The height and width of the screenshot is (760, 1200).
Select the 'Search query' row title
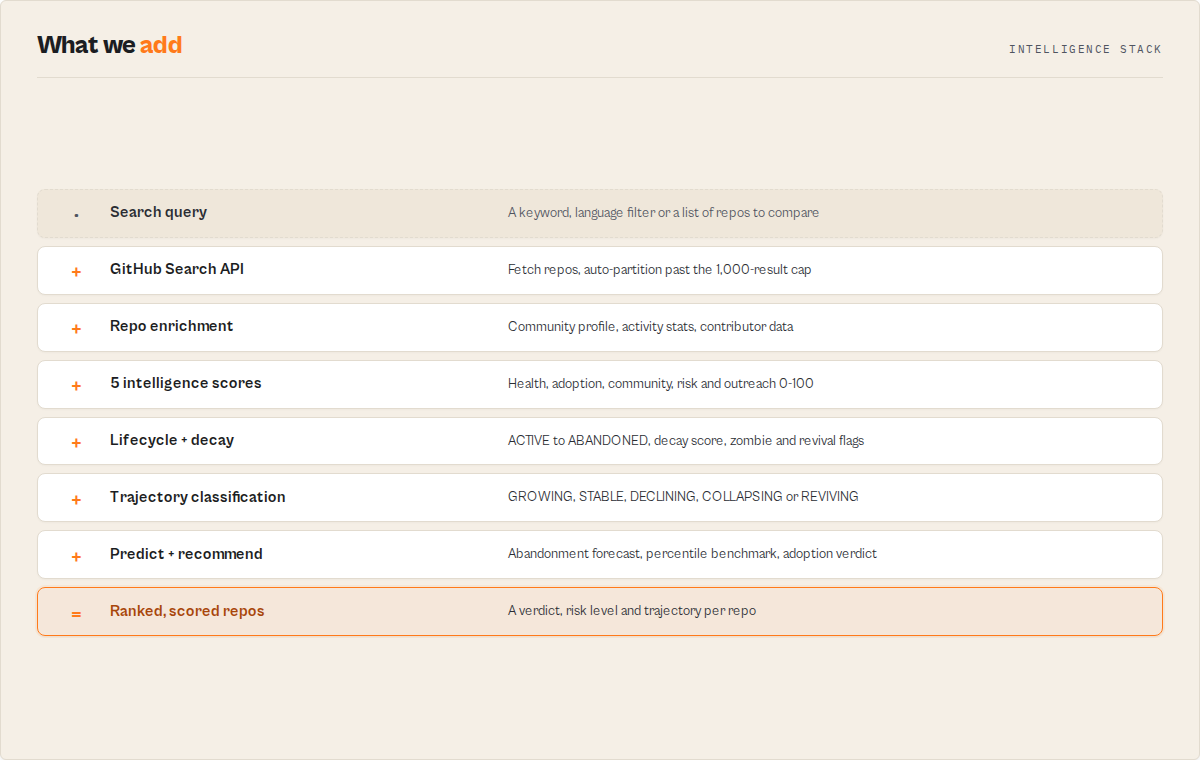click(x=158, y=212)
